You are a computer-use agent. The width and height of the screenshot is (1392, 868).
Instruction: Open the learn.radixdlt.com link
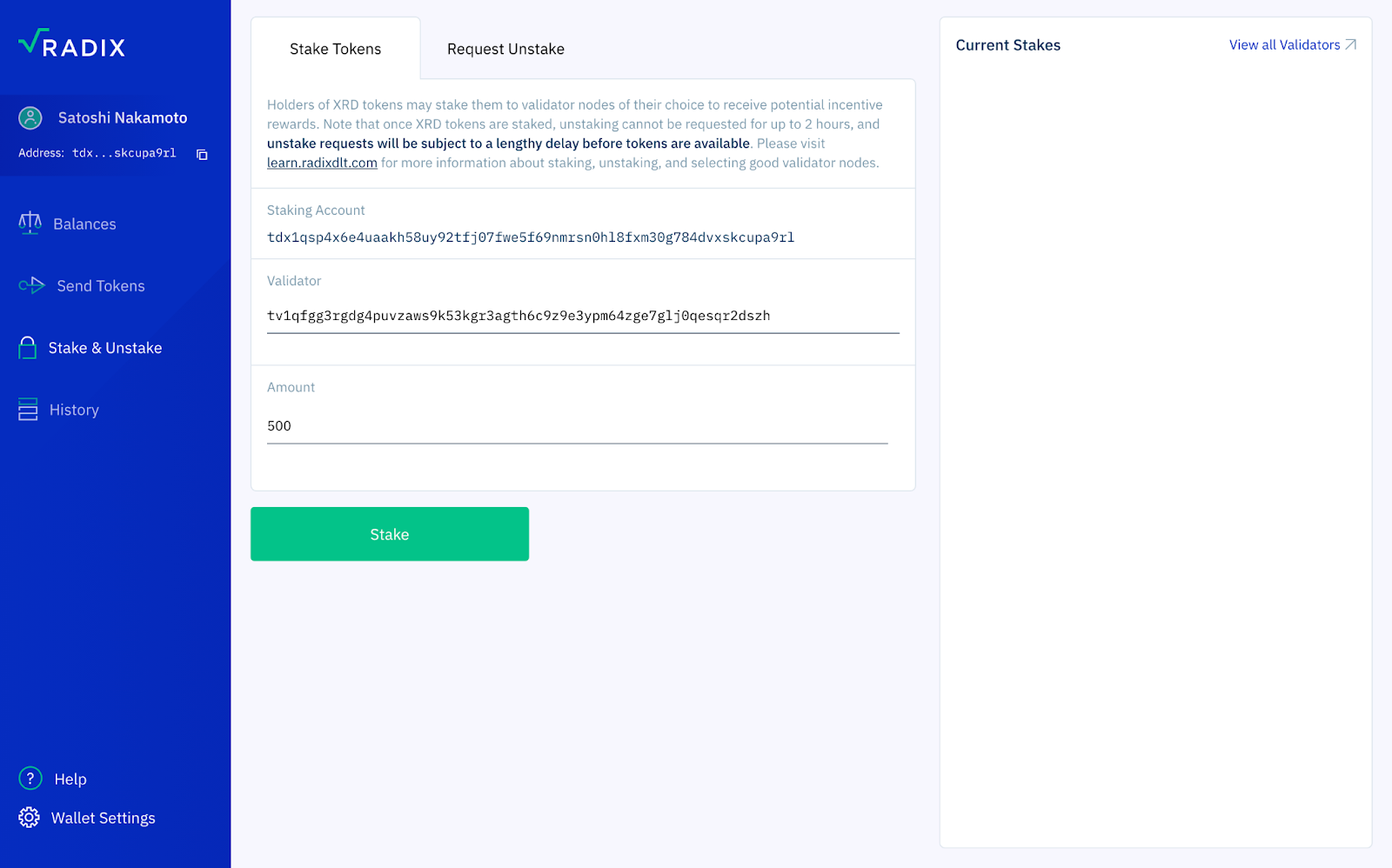point(322,163)
